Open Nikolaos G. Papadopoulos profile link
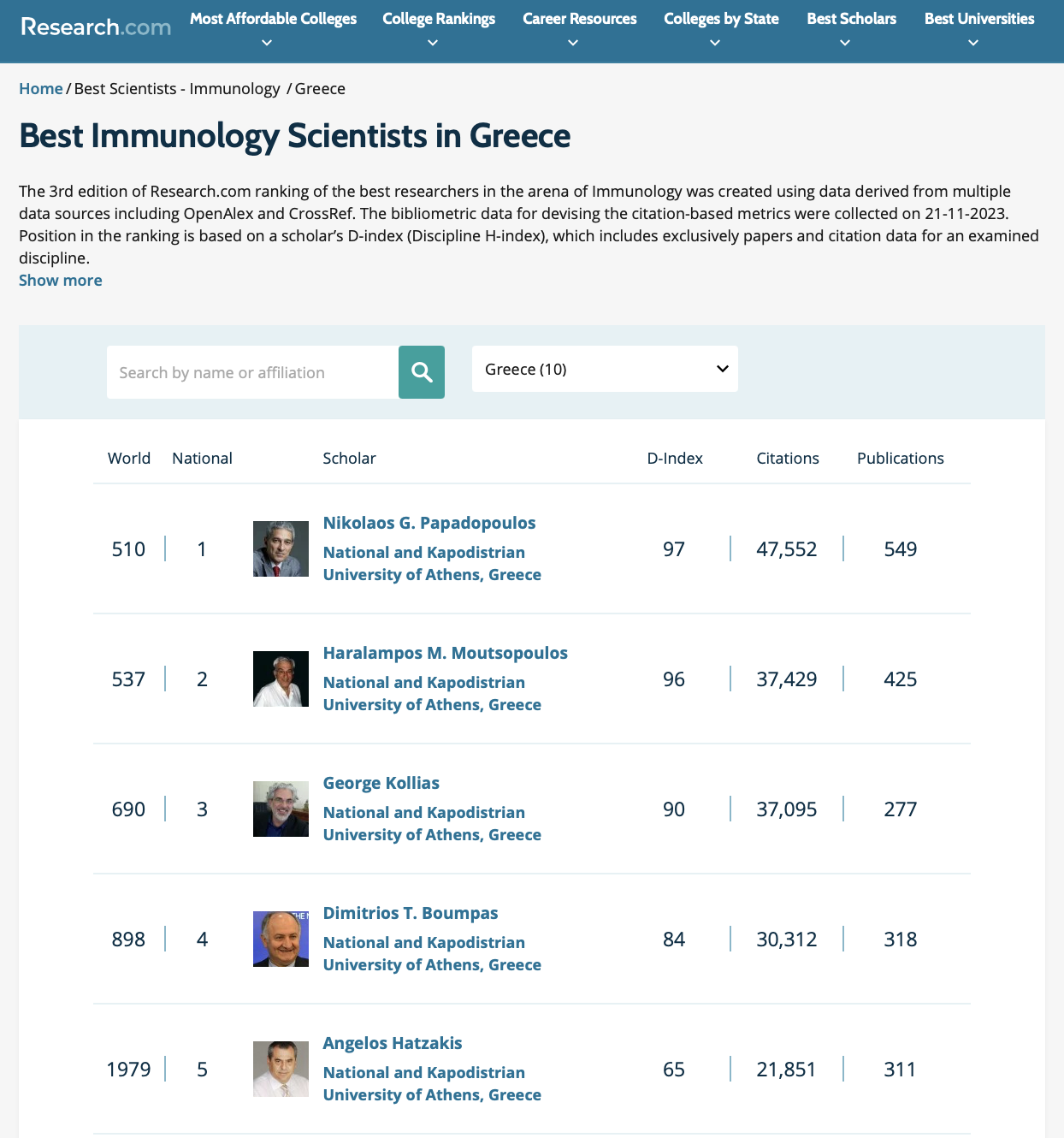Screen dimensions: 1064x1138 click(429, 522)
